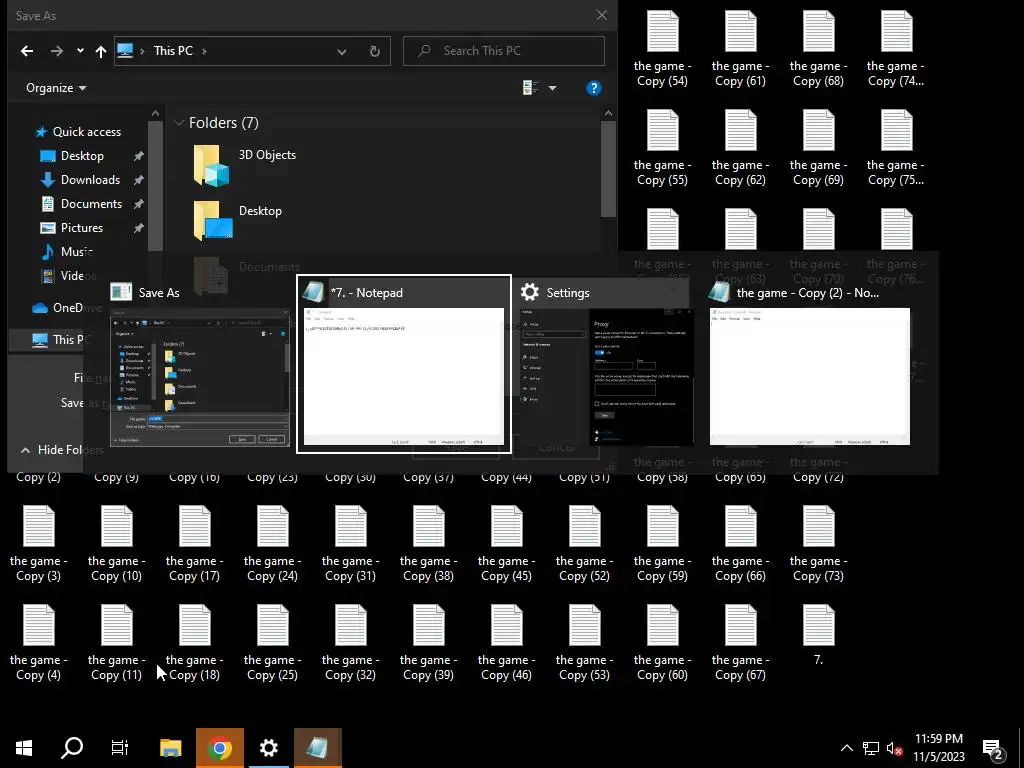Select file the game - Copy (55)
Viewport: 1024px width, 768px height.
point(662,149)
